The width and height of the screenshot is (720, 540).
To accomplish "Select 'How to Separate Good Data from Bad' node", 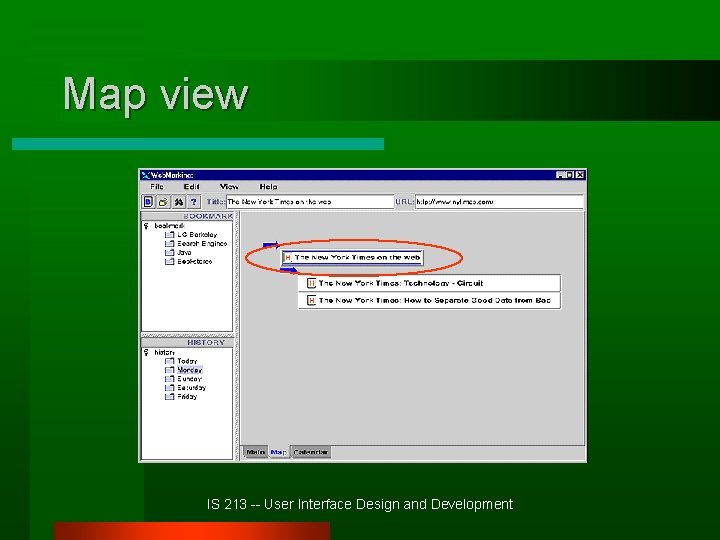I will coord(429,301).
